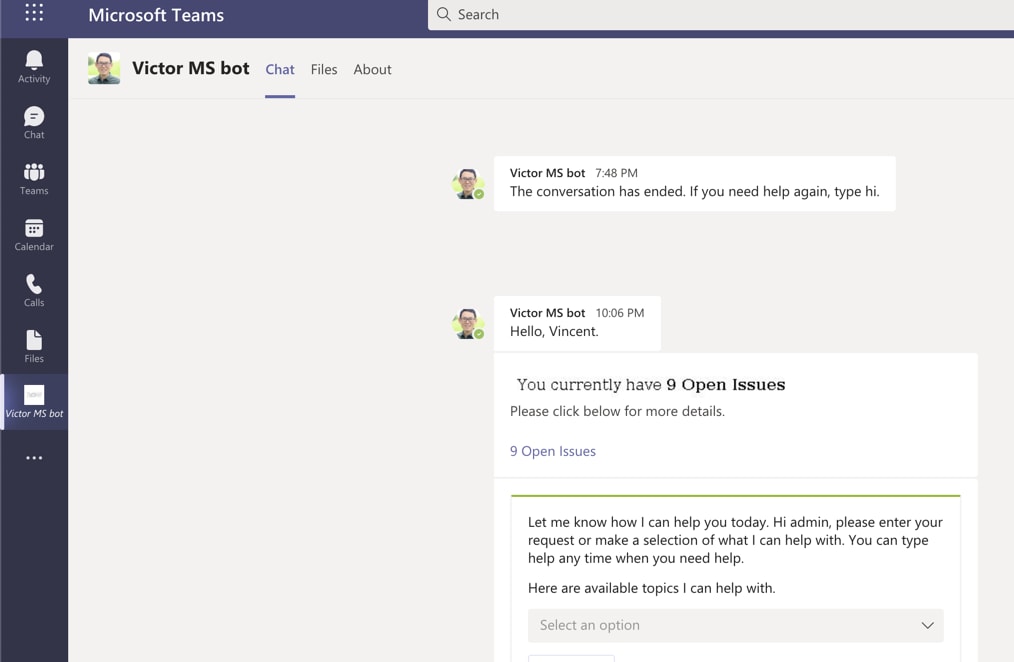
Task: Expand the topic chooser chevron
Action: pyautogui.click(x=927, y=625)
